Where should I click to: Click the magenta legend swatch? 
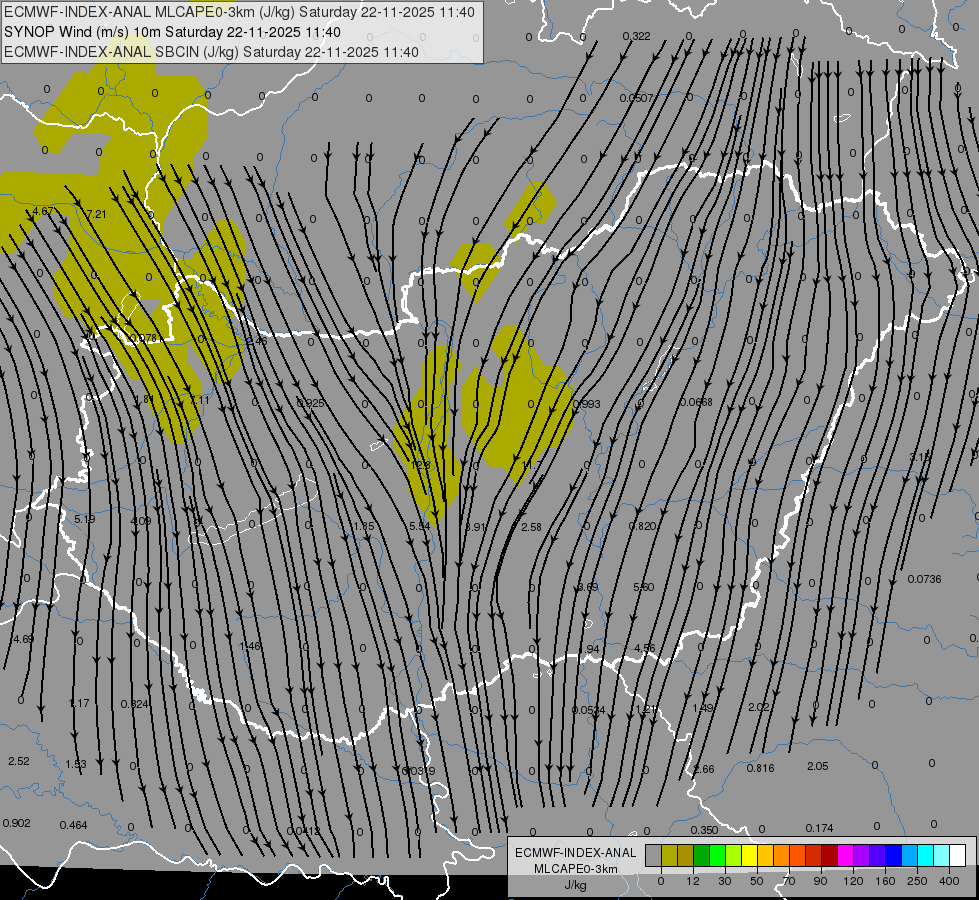pyautogui.click(x=845, y=855)
